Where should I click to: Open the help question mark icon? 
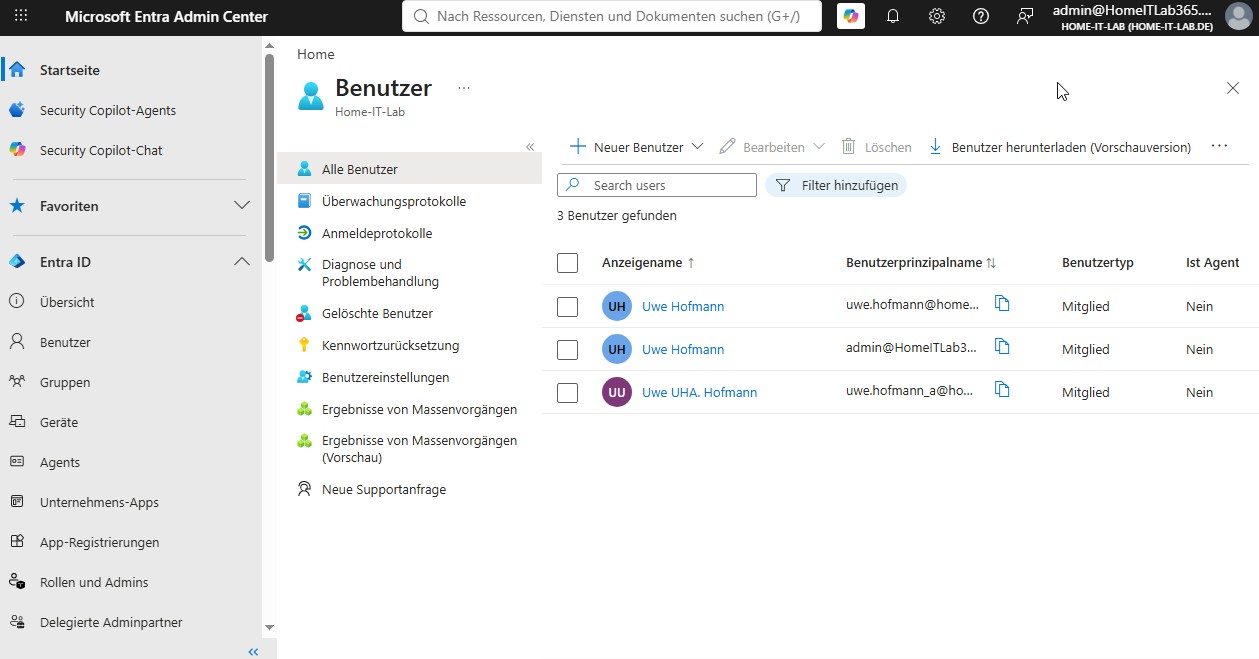click(x=981, y=16)
